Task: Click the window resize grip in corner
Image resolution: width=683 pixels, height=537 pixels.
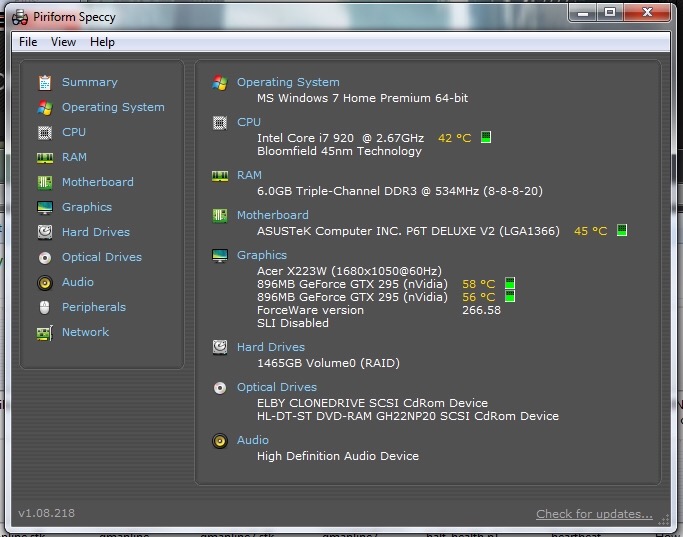Action: point(664,520)
